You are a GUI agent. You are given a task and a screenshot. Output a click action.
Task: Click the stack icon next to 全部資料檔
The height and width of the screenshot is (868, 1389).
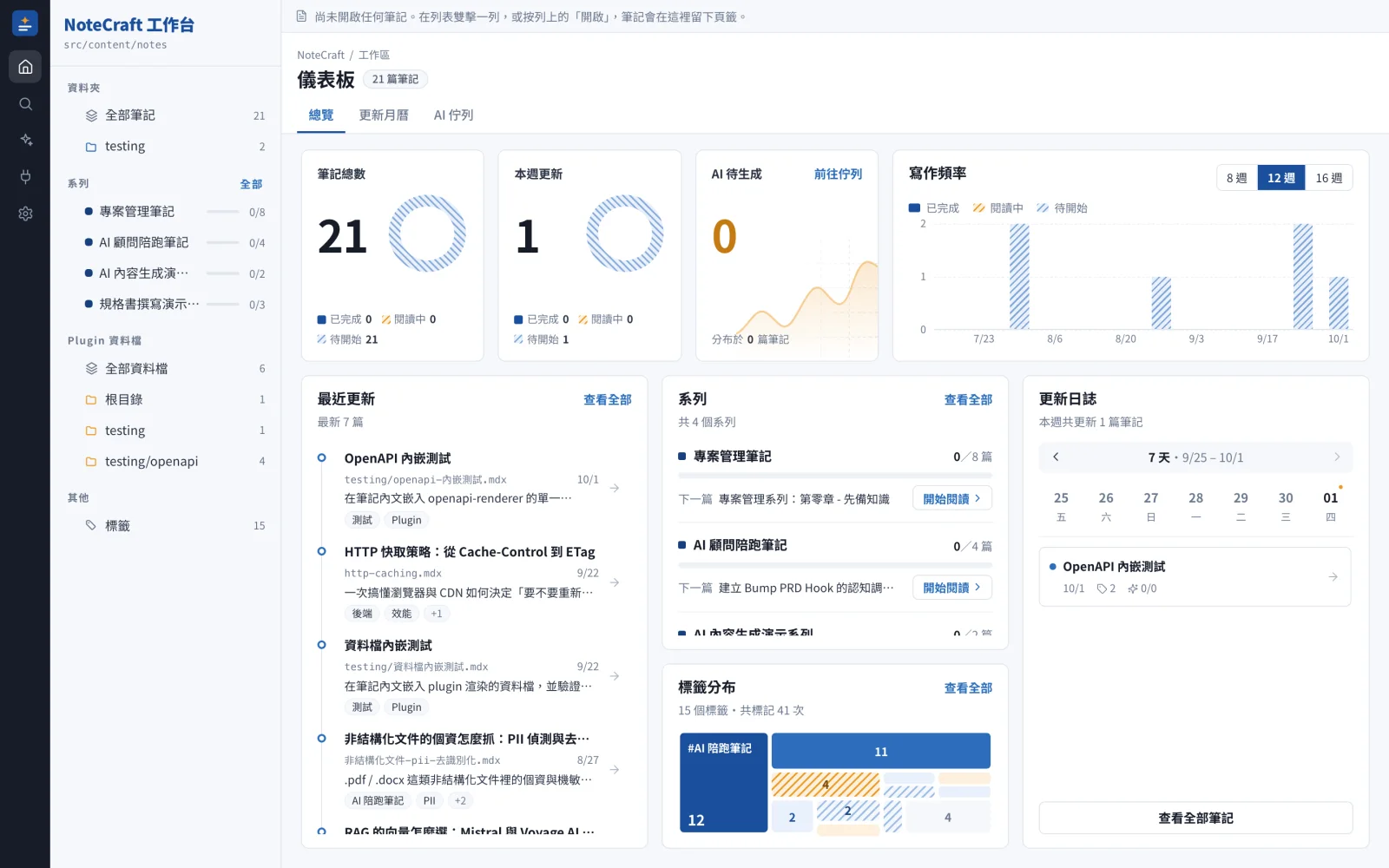(91, 369)
